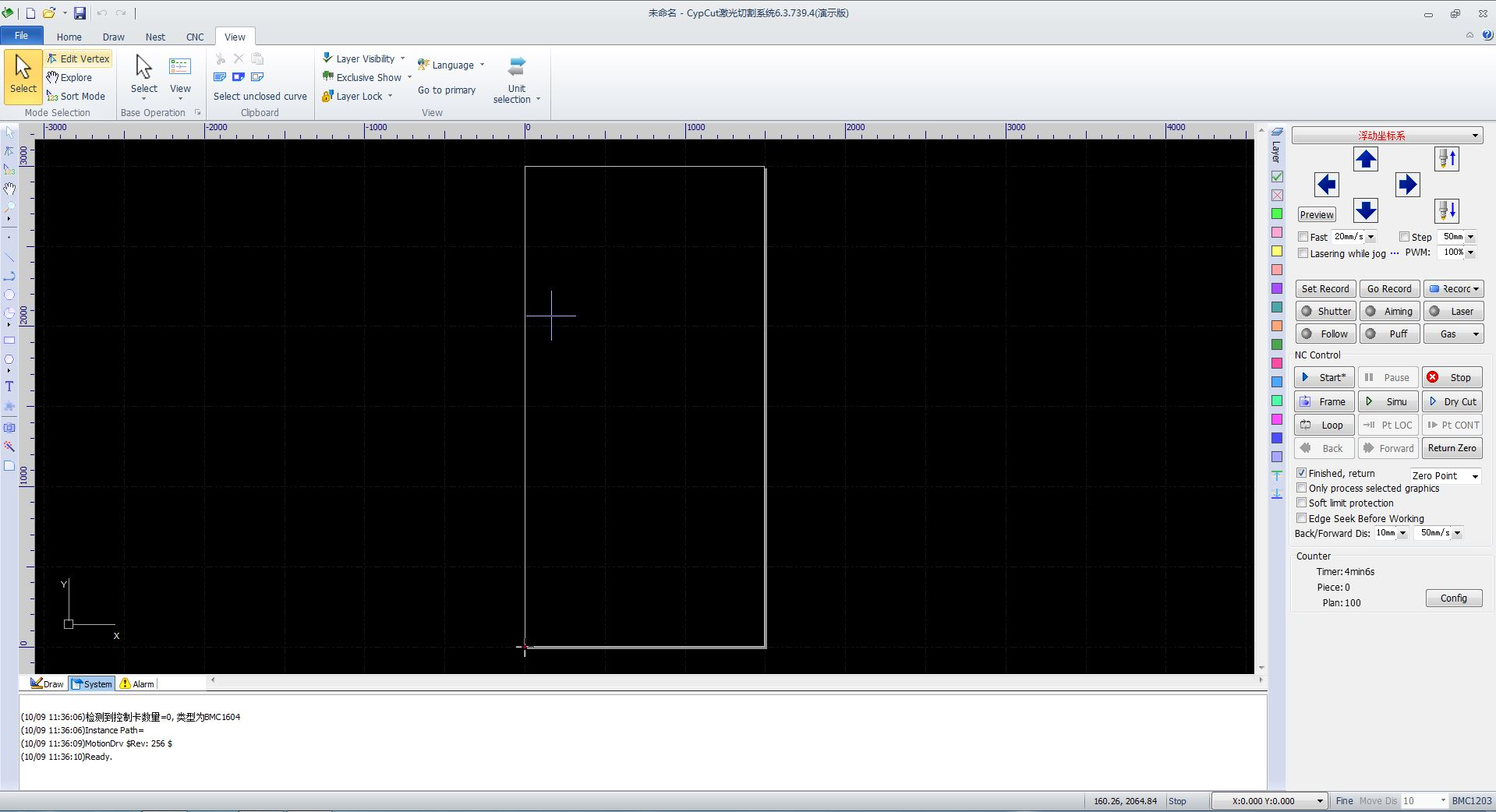Open the Unit selection tool
The height and width of the screenshot is (812, 1496).
[516, 79]
